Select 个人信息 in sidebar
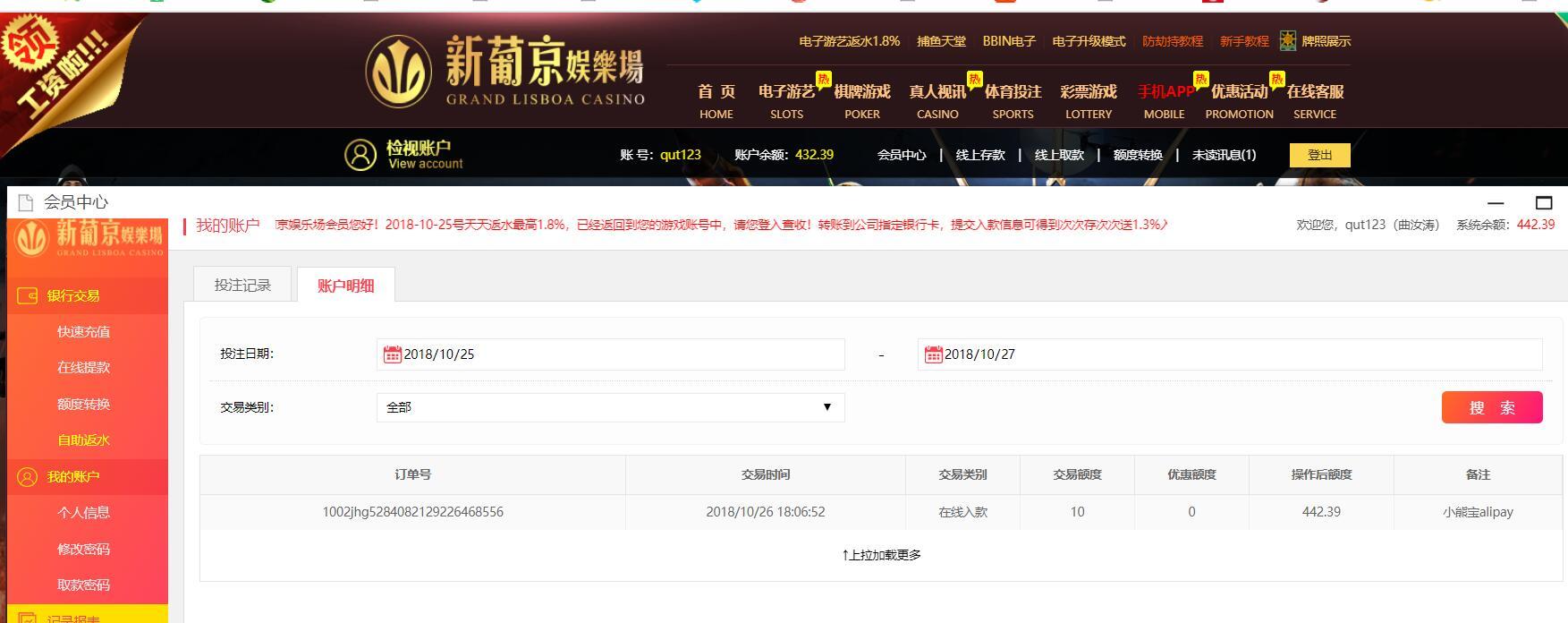This screenshot has height=623, width=1568. pos(83,513)
